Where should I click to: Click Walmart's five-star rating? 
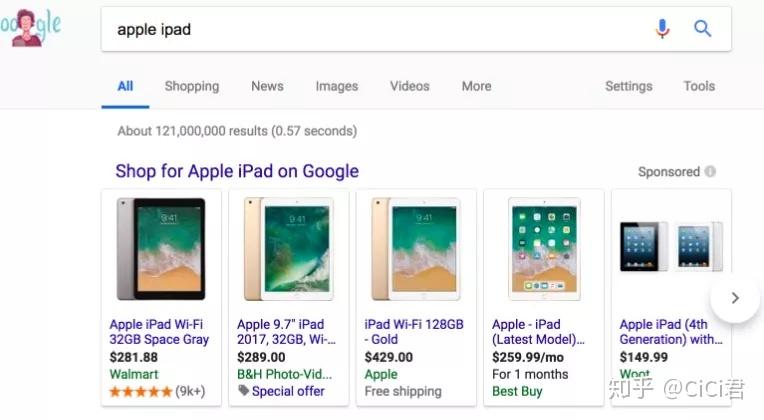pos(141,391)
